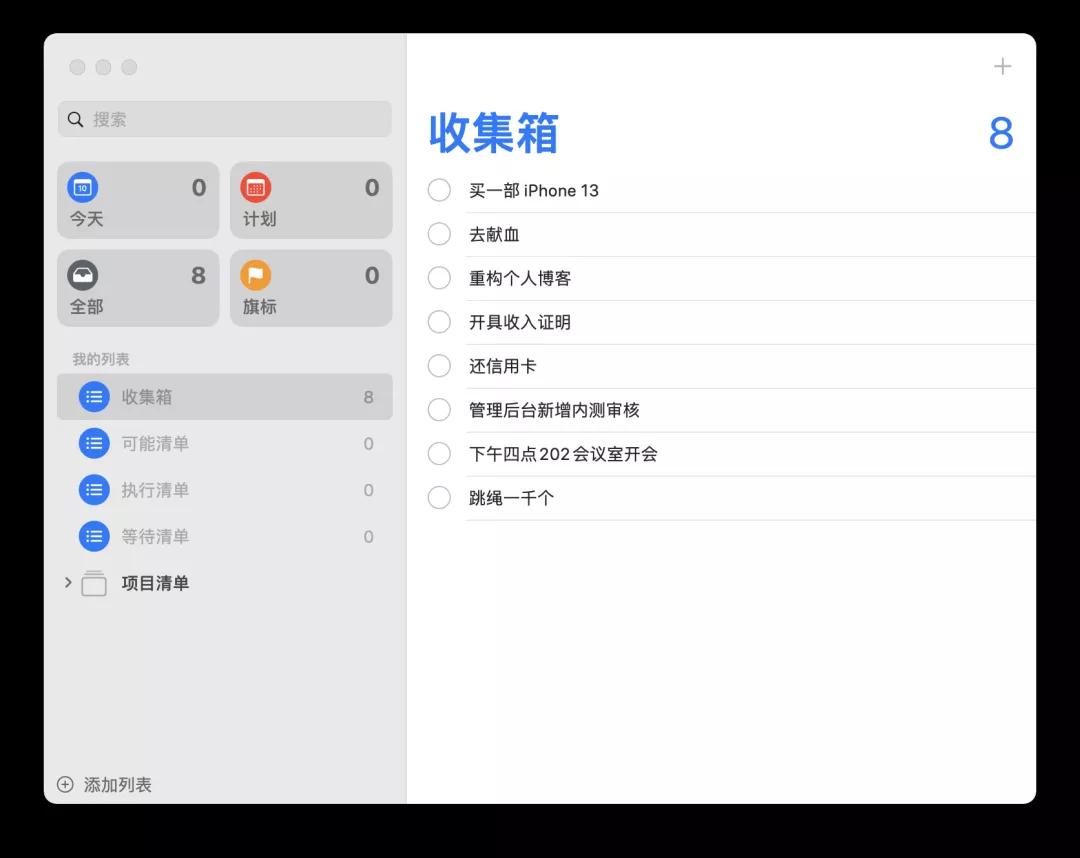
Task: Open the 旗标 smart list card
Action: 311,288
